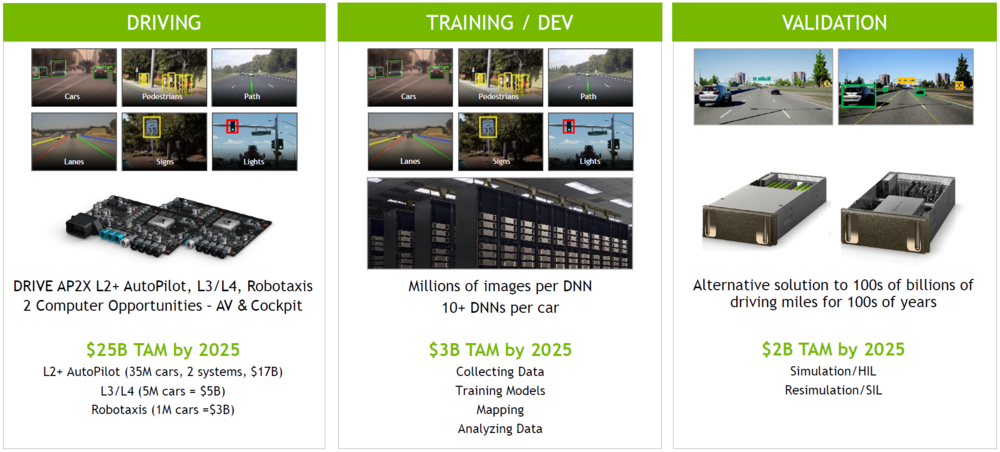Click the Lanes thumbnail in DRIVING panel
Viewport: 1000px width, 452px height.
click(74, 142)
